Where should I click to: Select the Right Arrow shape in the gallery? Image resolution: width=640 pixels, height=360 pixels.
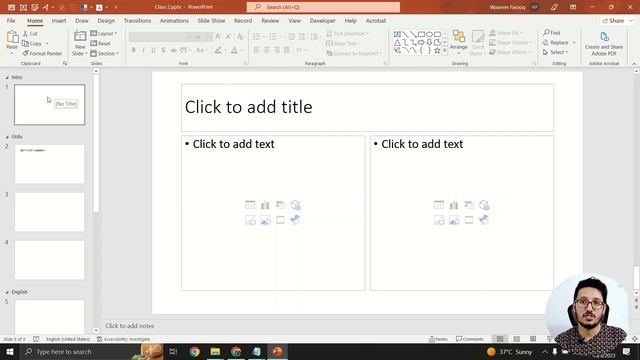[x=421, y=42]
